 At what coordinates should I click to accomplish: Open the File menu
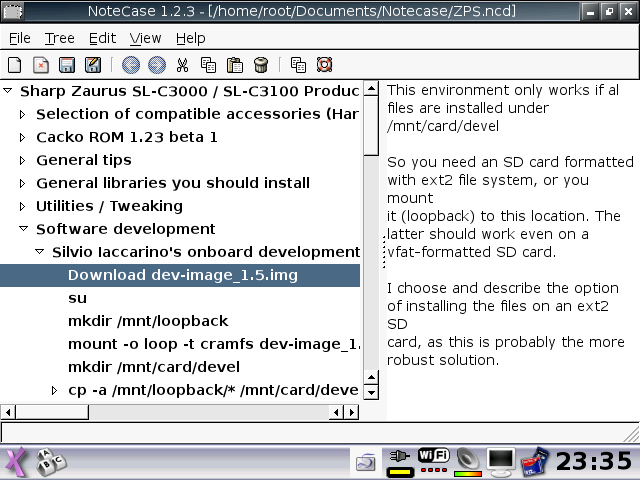pyautogui.click(x=20, y=38)
